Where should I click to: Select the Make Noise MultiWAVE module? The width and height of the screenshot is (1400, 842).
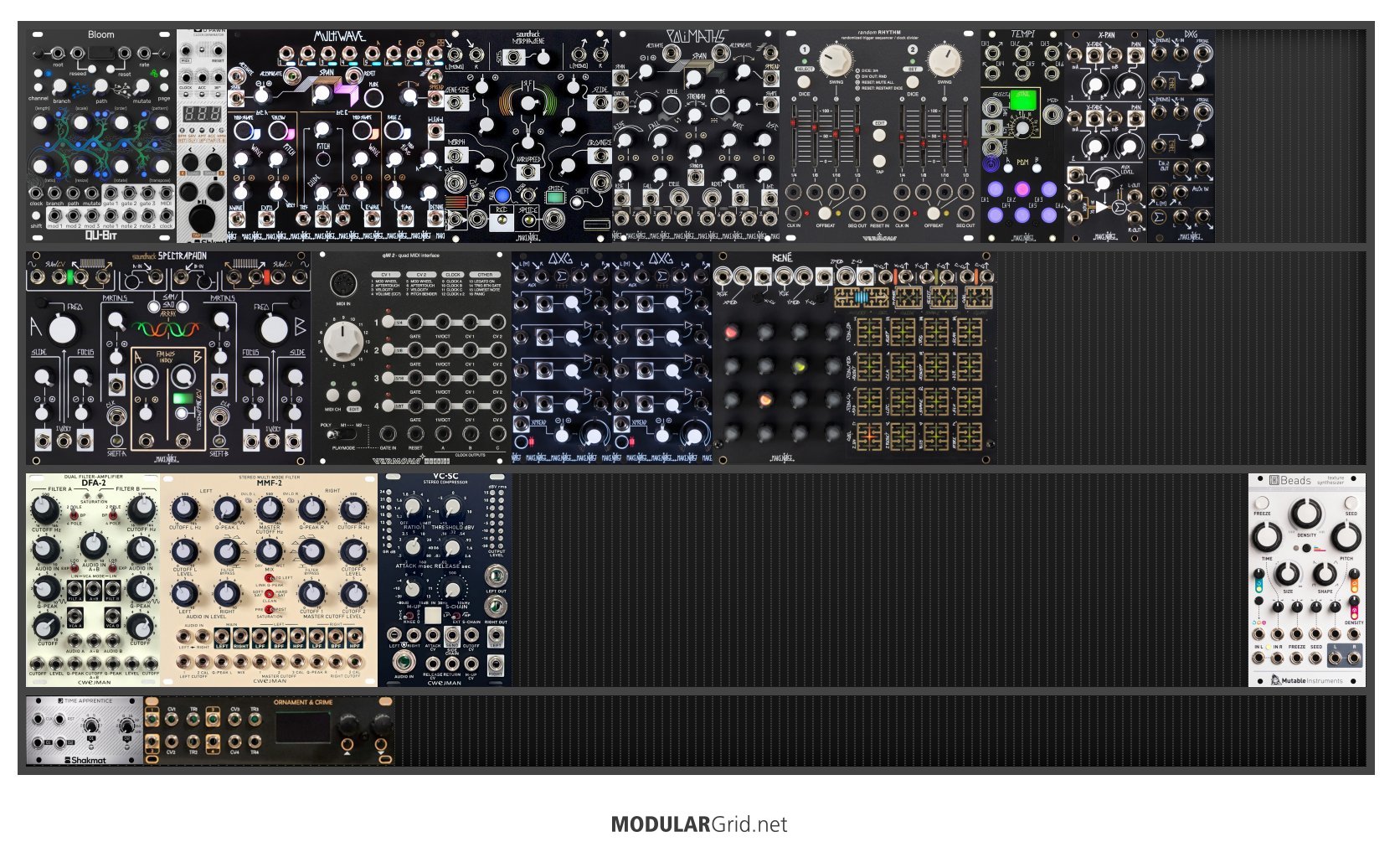[x=336, y=137]
